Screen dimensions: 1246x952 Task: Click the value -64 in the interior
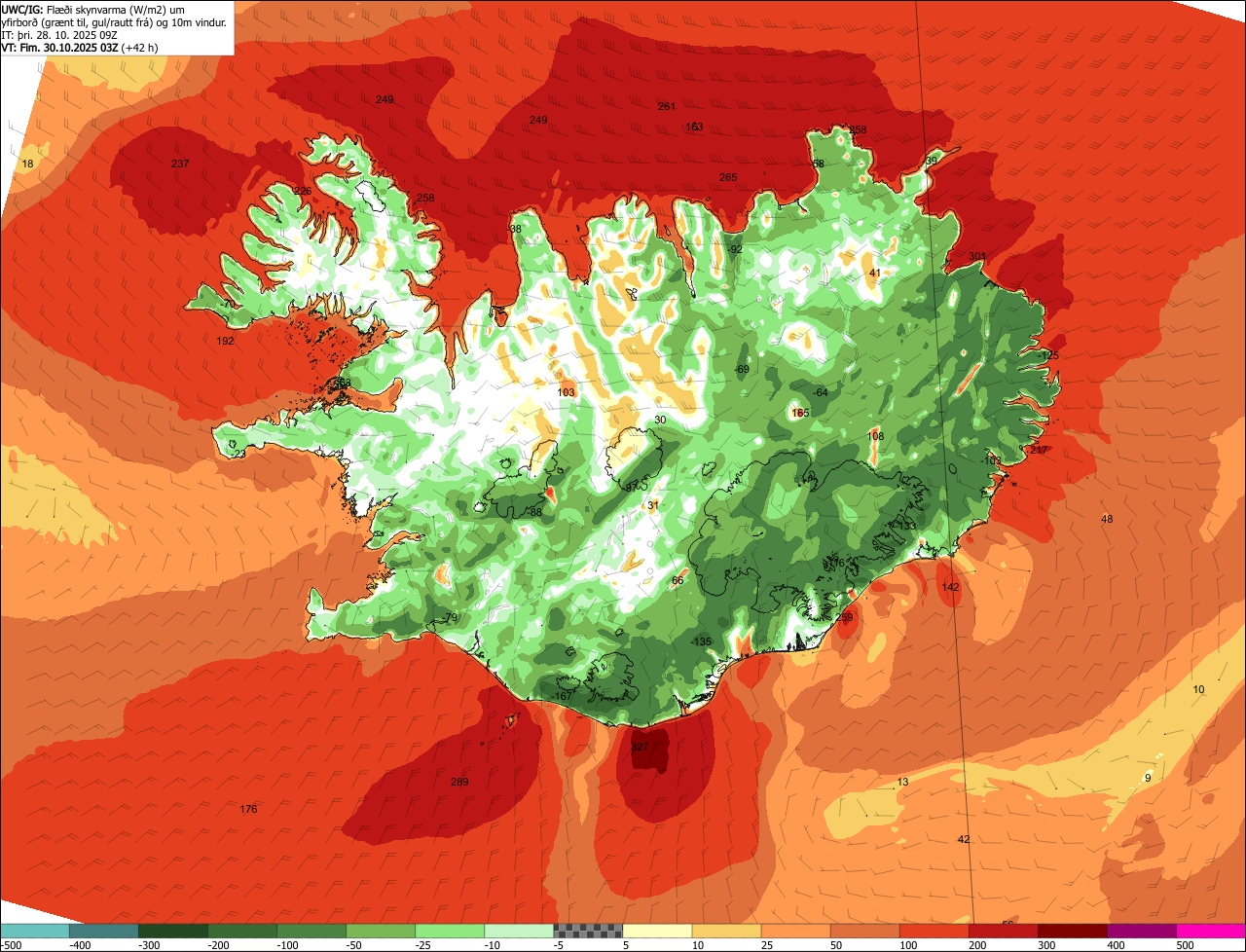point(820,391)
